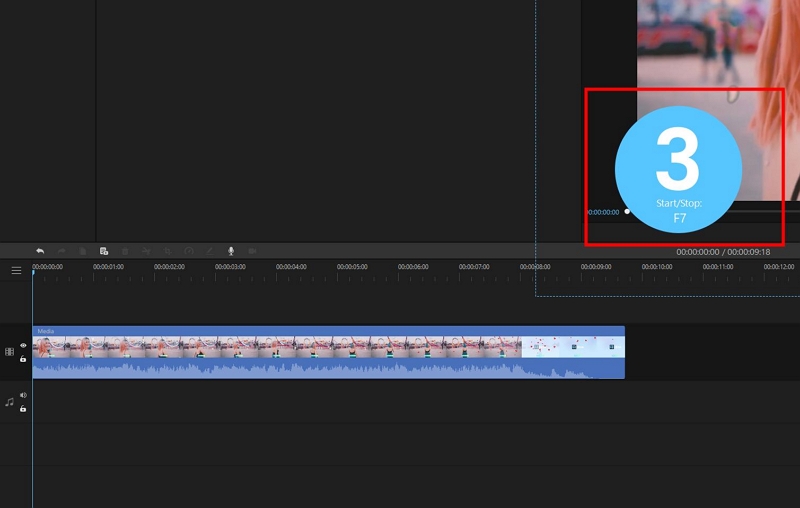This screenshot has height=508, width=800.
Task: Click the Delete trash icon in toolbar
Action: coord(125,251)
